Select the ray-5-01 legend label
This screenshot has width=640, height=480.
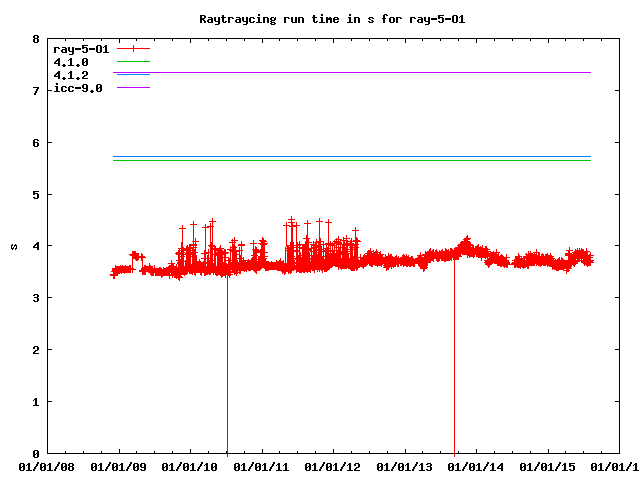tap(81, 48)
